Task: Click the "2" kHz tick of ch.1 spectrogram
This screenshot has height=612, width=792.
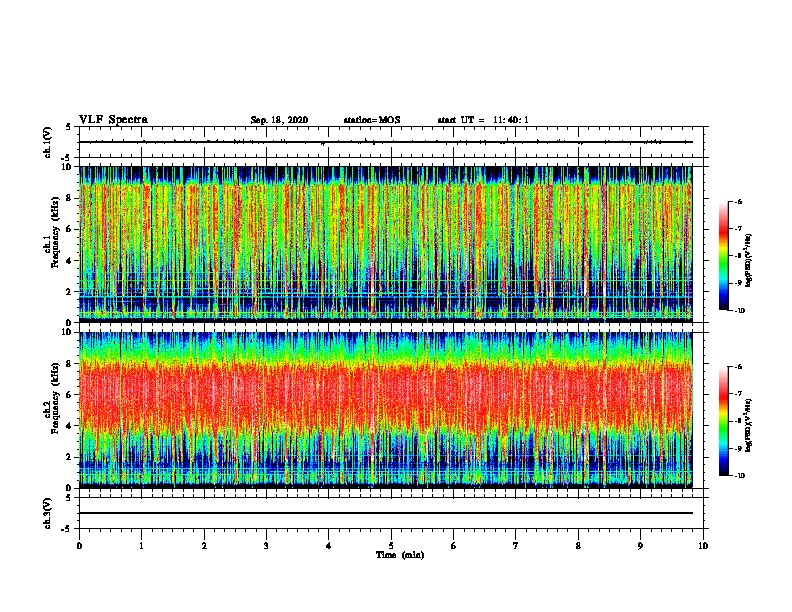Action: [71, 291]
